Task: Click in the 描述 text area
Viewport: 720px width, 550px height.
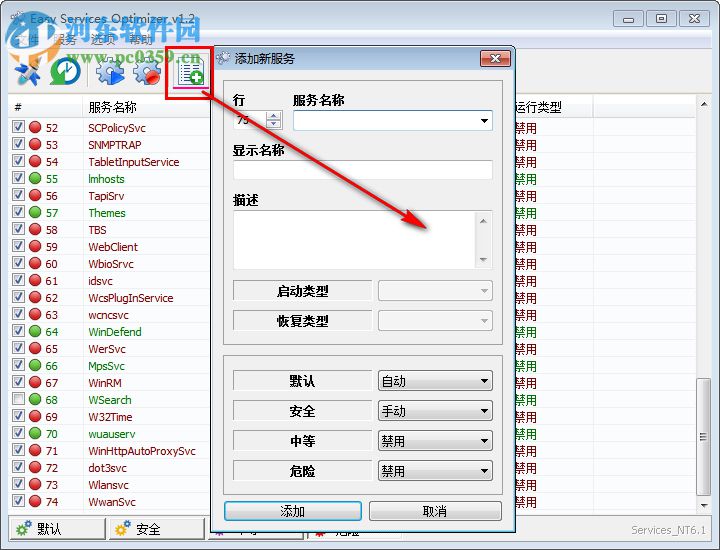Action: pyautogui.click(x=354, y=240)
